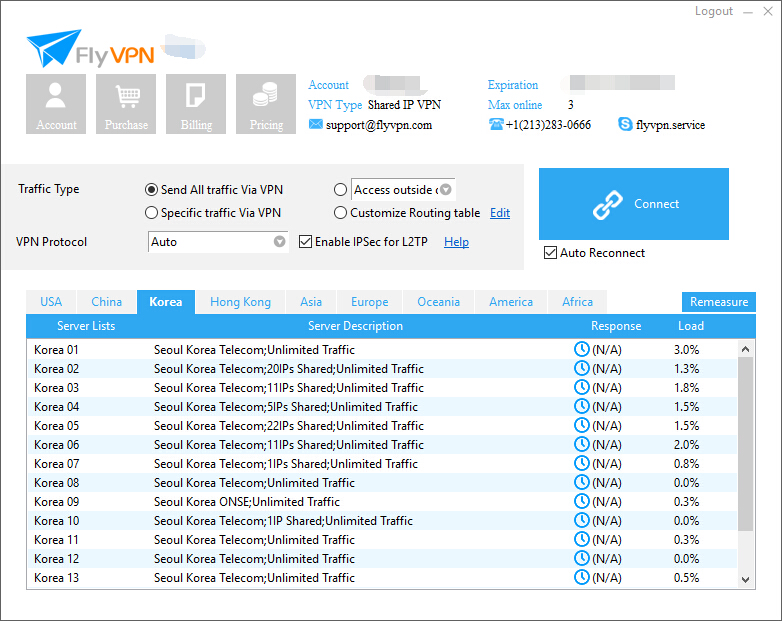782x621 pixels.
Task: Switch to the Hong Kong tab
Action: pos(240,302)
